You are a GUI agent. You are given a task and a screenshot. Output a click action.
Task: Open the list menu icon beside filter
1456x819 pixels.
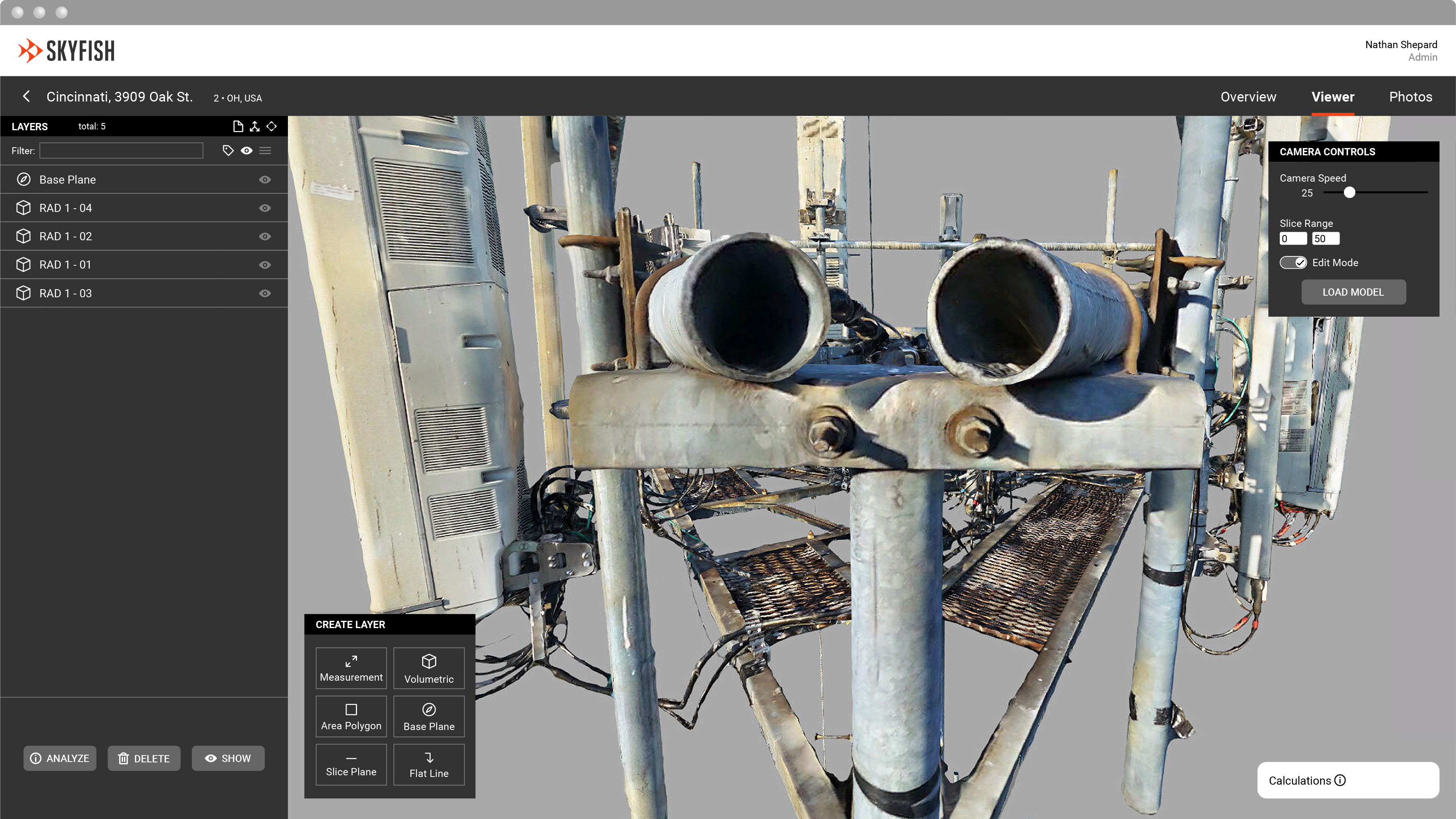click(265, 150)
